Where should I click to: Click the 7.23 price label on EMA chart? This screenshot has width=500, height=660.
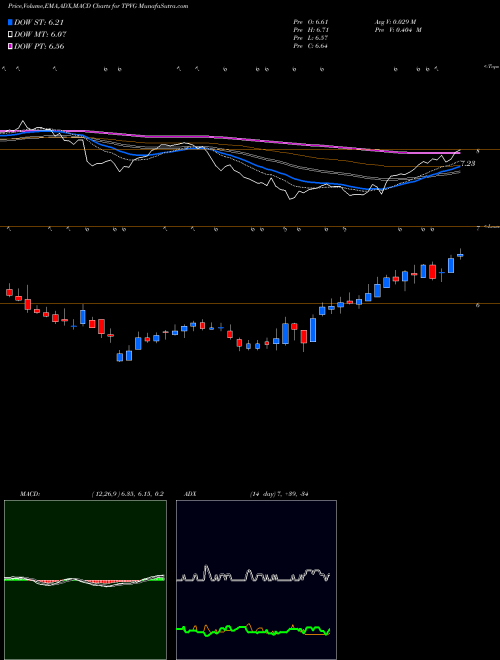pyautogui.click(x=468, y=163)
